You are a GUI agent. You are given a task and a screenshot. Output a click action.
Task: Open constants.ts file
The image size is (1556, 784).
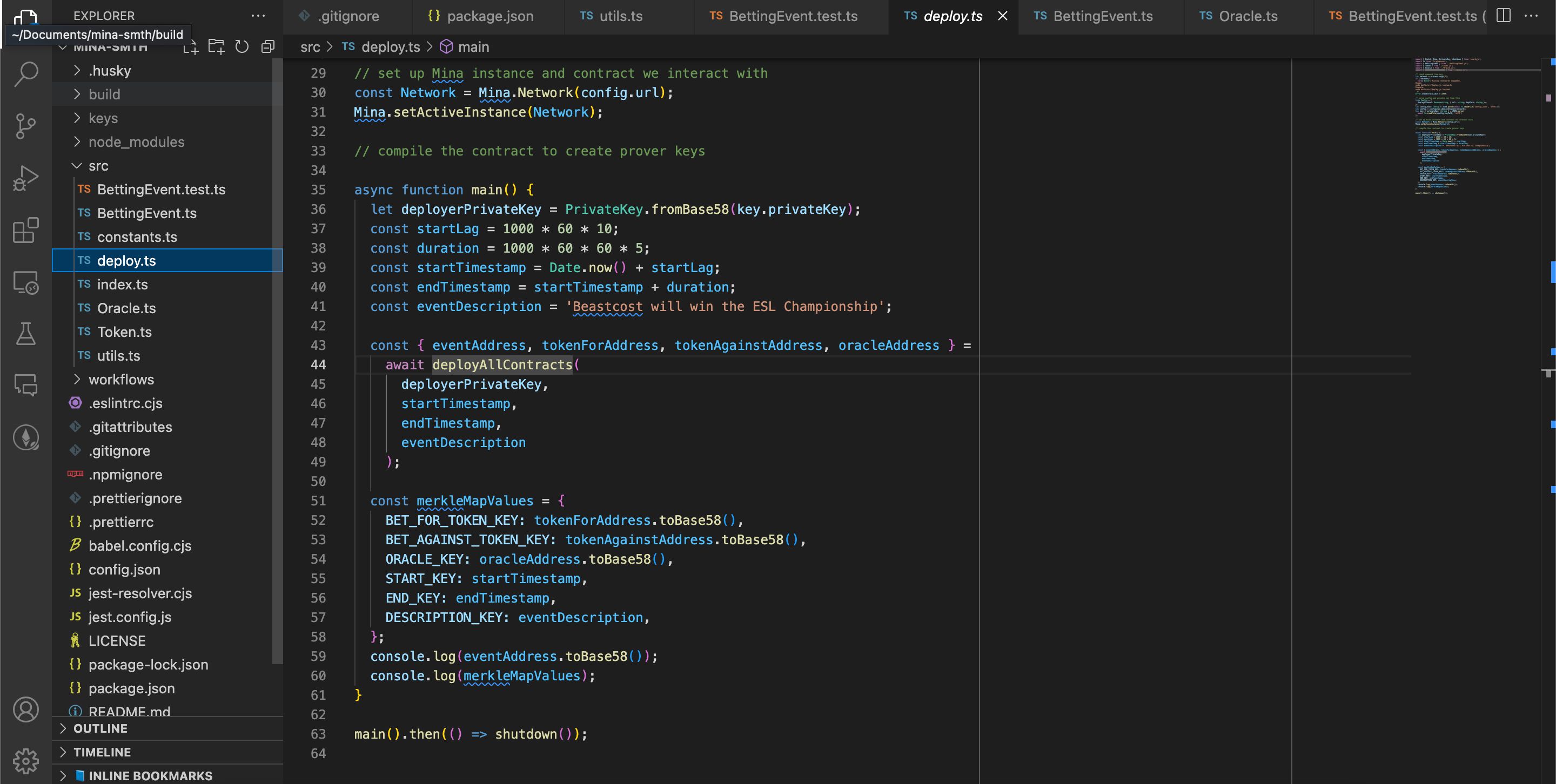pos(168,237)
